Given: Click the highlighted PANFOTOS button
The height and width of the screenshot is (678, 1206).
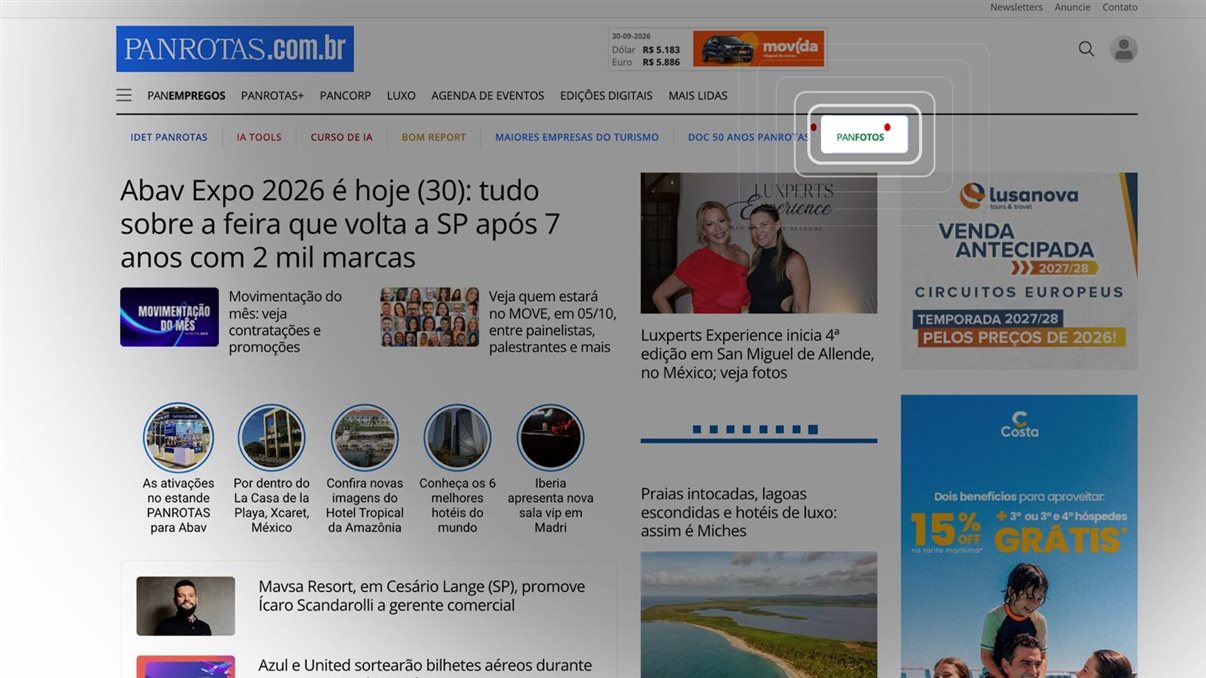Looking at the screenshot, I should click(864, 135).
